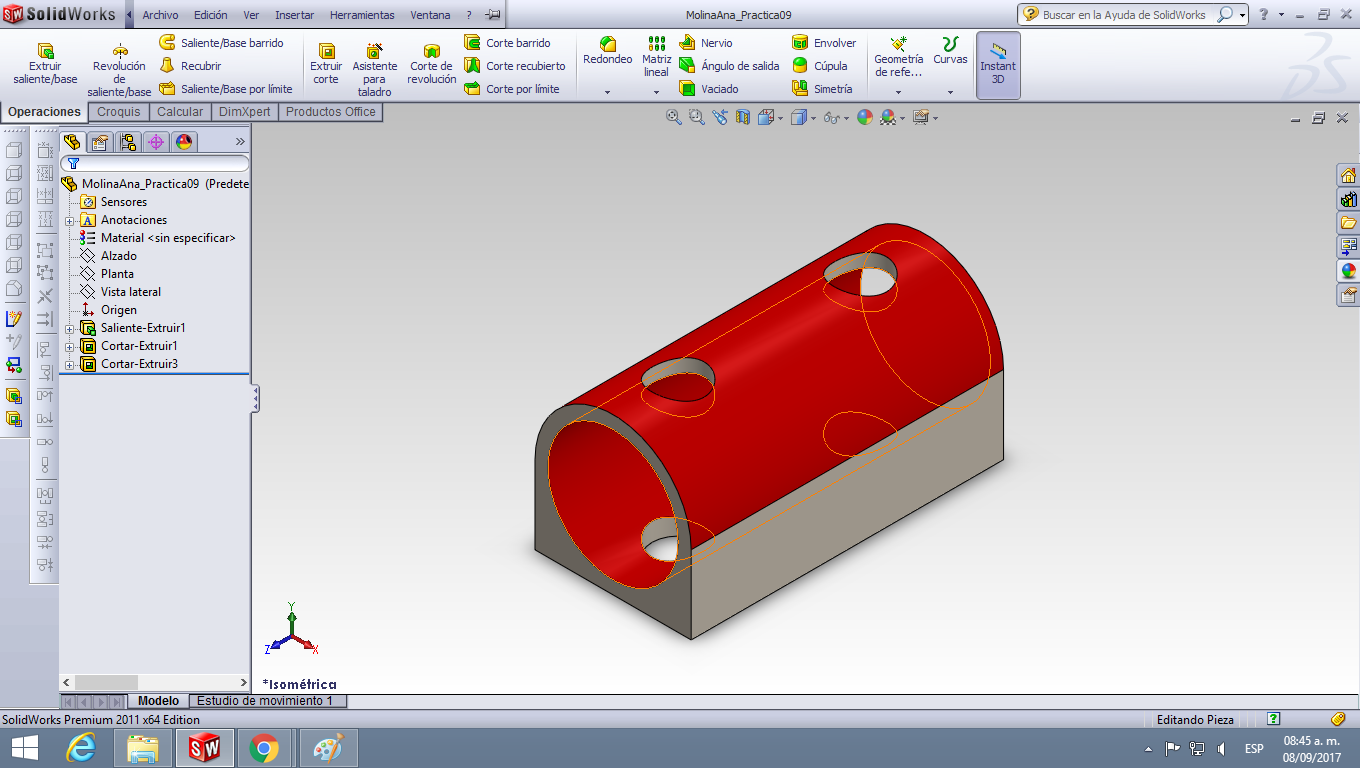1360x768 pixels.
Task: Mute system volume from the tray
Action: coord(1222,746)
